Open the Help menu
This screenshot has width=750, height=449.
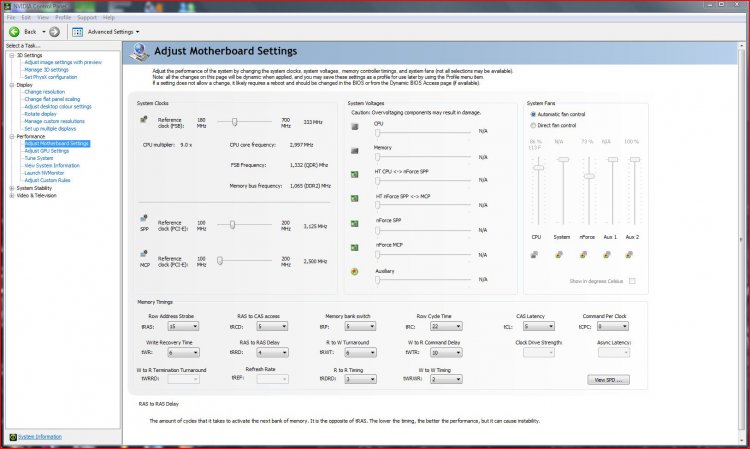point(109,18)
